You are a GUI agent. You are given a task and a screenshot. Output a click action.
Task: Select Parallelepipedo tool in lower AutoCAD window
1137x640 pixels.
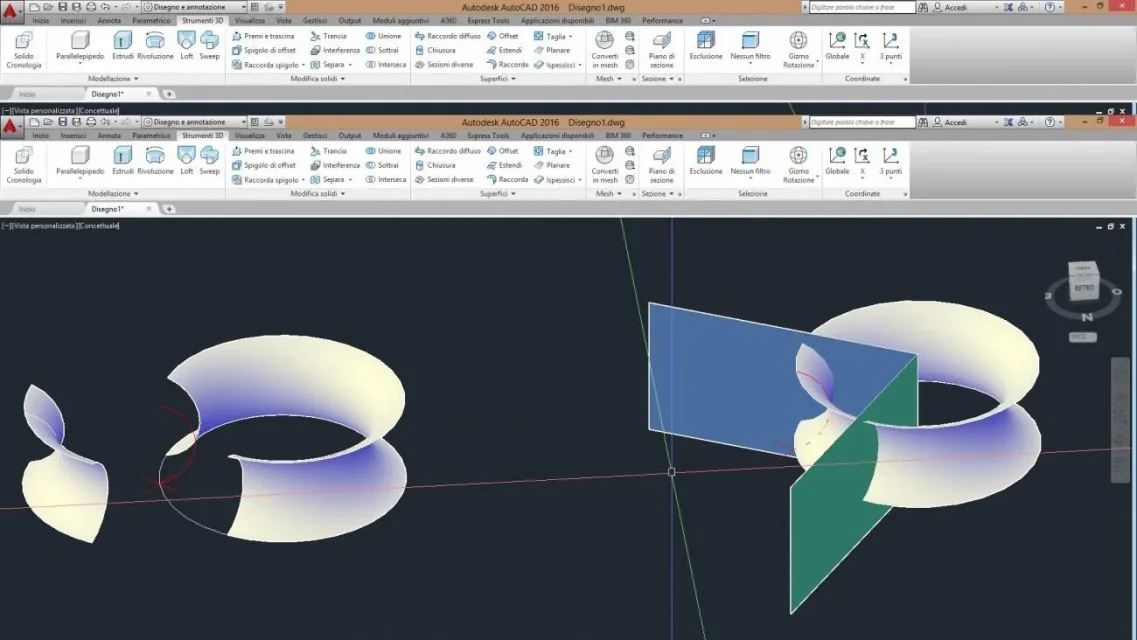(x=80, y=161)
